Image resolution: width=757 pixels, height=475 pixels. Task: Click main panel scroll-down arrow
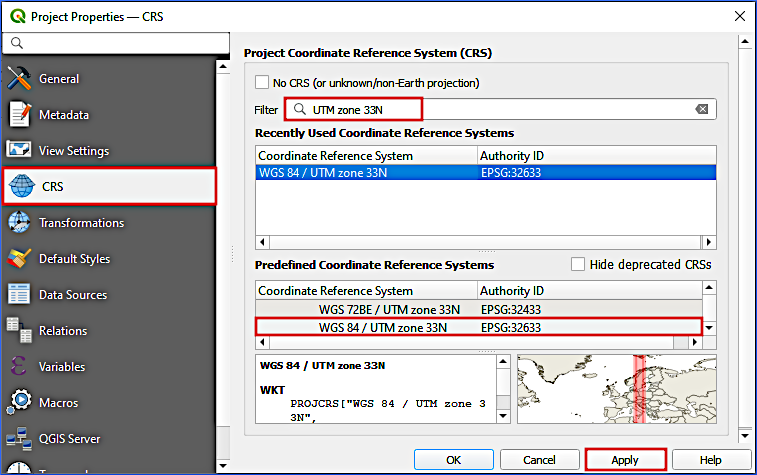pos(745,435)
